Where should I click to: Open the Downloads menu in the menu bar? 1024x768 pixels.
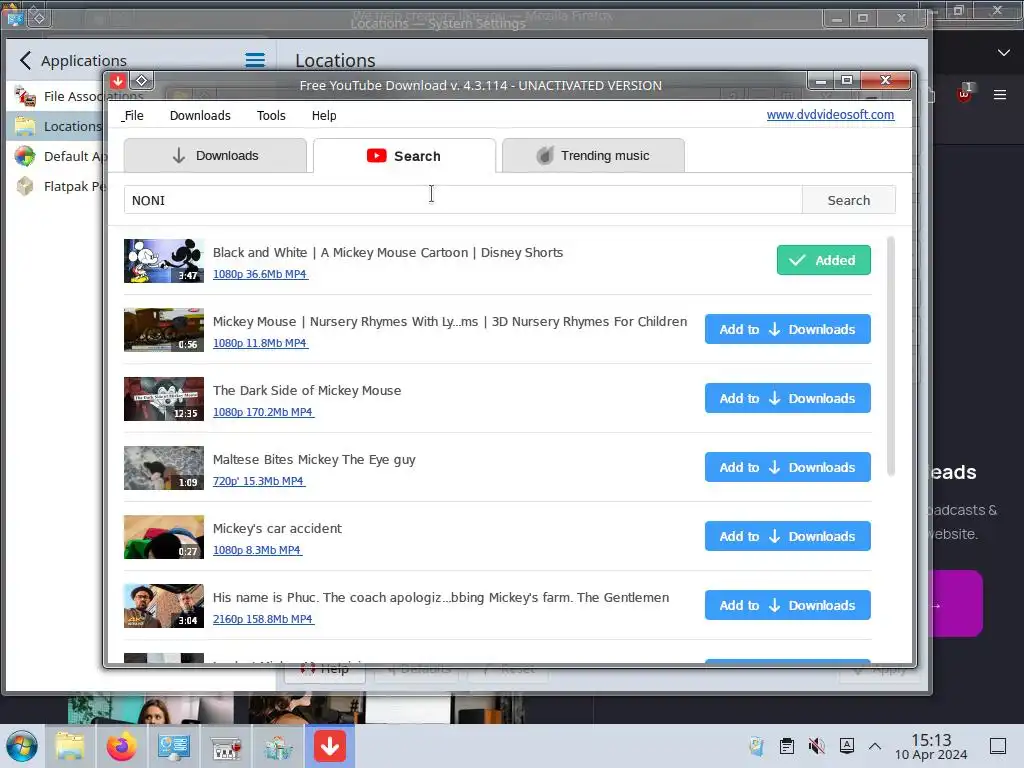tap(200, 116)
